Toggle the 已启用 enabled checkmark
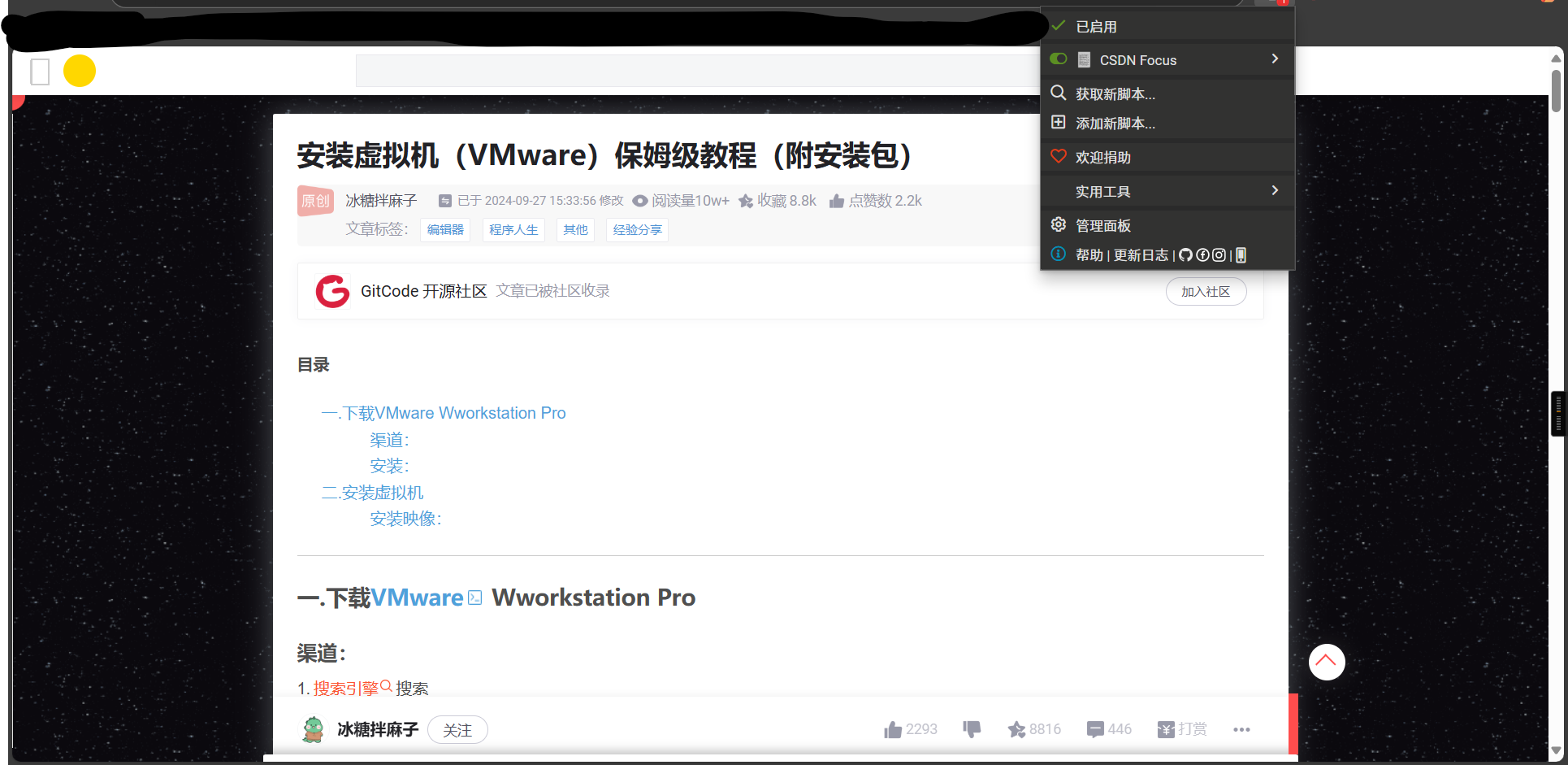 [1058, 26]
